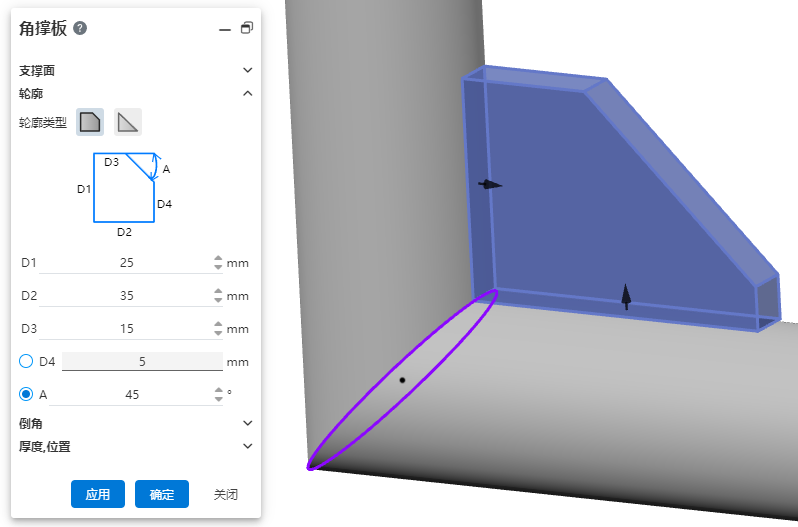Decrease D1 with the down stepper
The width and height of the screenshot is (798, 527).
click(218, 267)
